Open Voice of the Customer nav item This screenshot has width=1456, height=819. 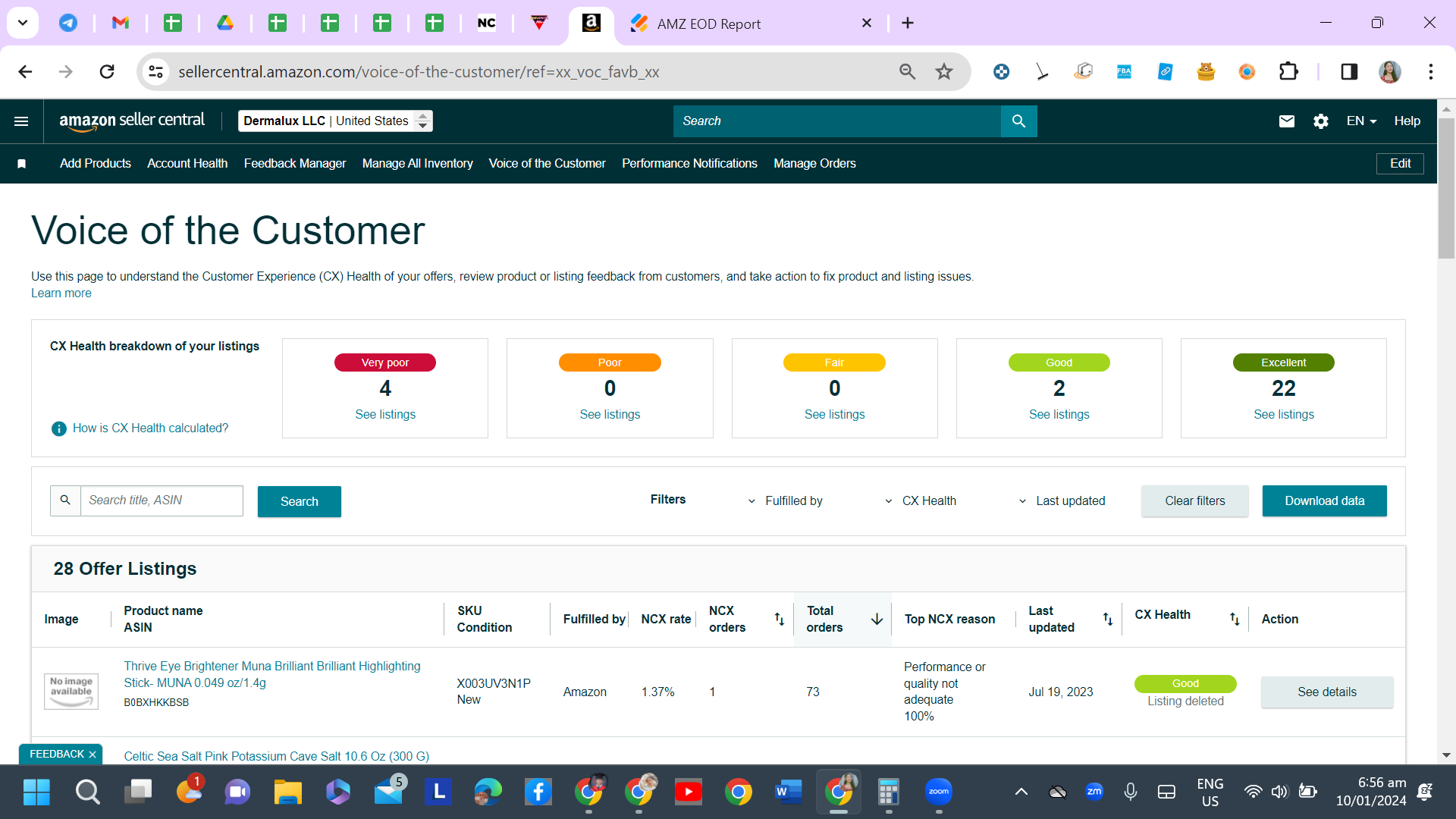[548, 164]
